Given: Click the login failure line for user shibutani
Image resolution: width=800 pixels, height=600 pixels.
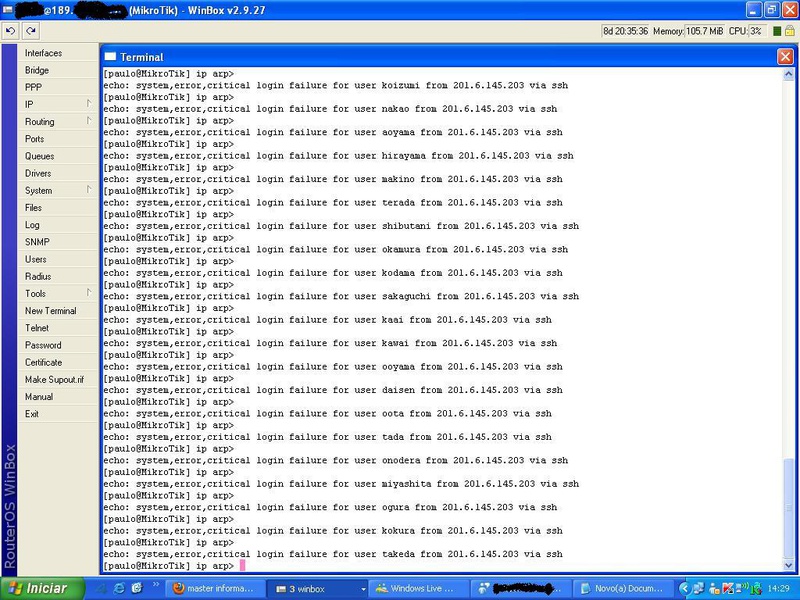Looking at the screenshot, I should click(x=341, y=226).
